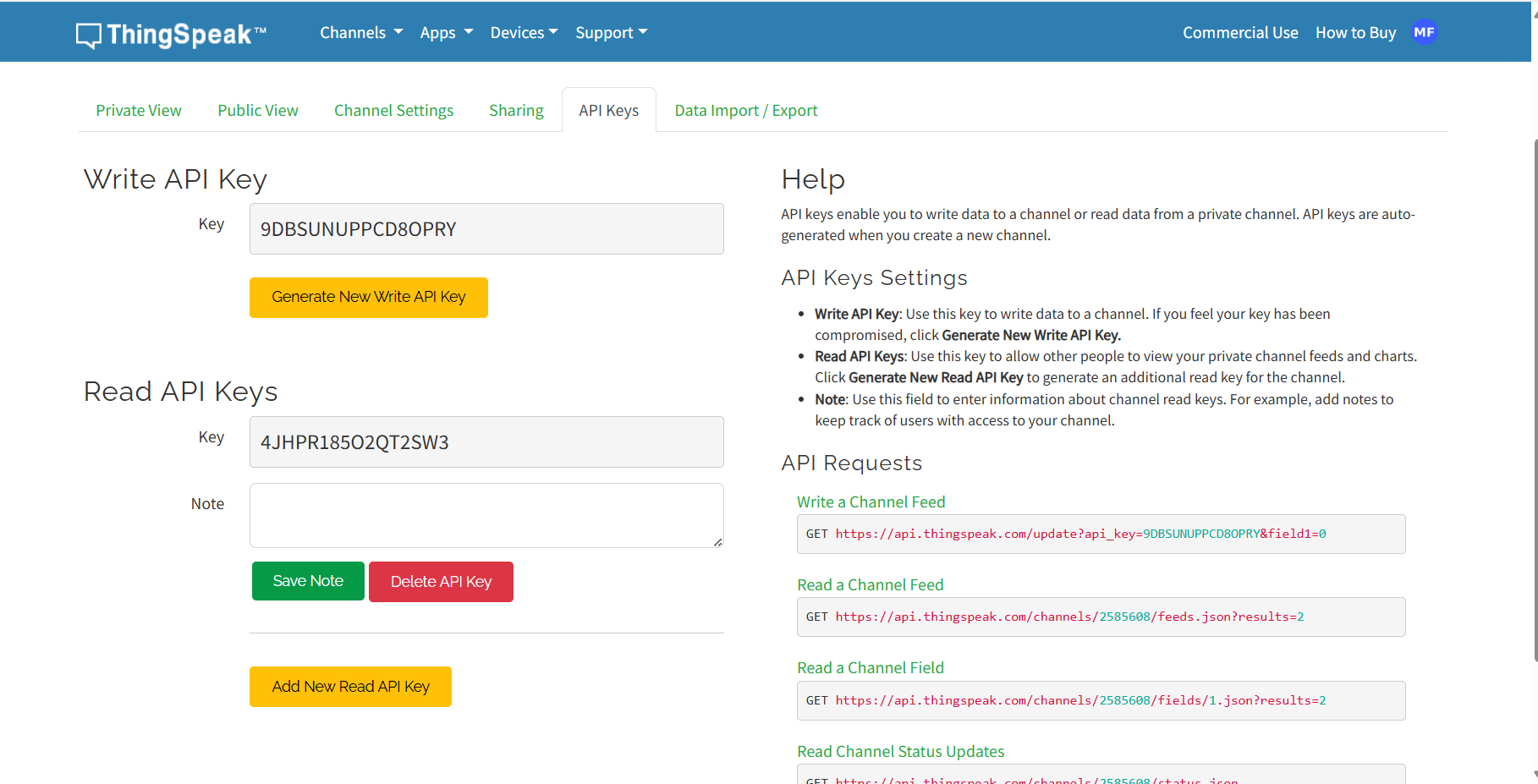Click the Write API Key heading
1538x784 pixels.
175,179
